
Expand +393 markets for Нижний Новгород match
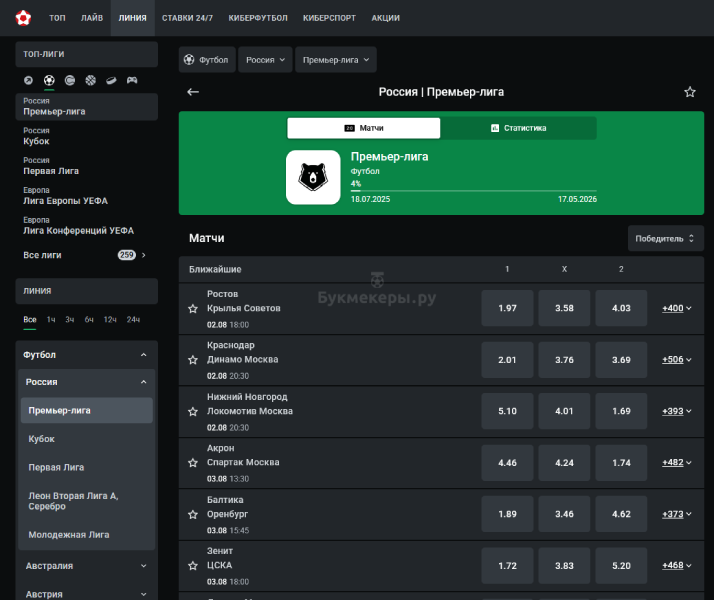[677, 411]
